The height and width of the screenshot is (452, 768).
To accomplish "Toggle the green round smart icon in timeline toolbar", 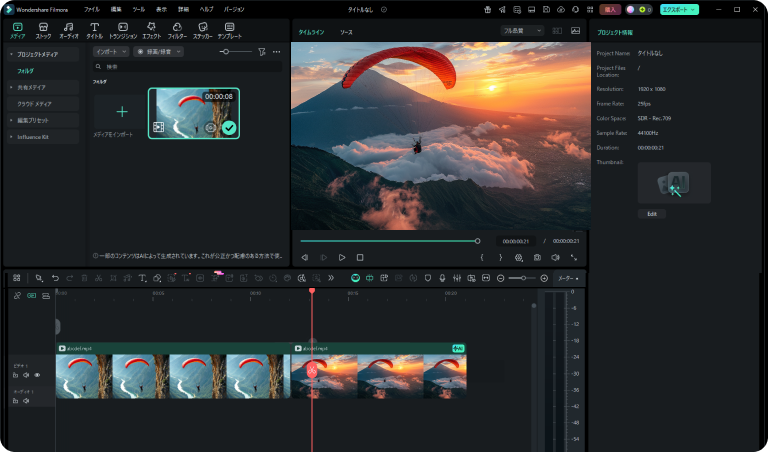I will pos(355,278).
